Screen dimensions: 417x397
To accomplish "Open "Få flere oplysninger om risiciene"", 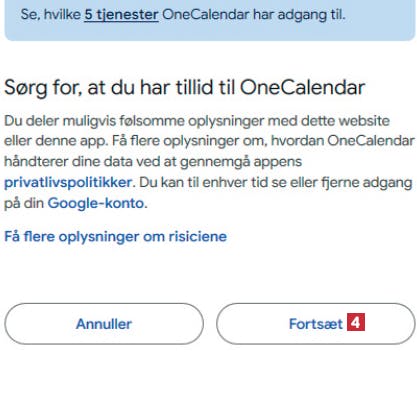I will (115, 237).
